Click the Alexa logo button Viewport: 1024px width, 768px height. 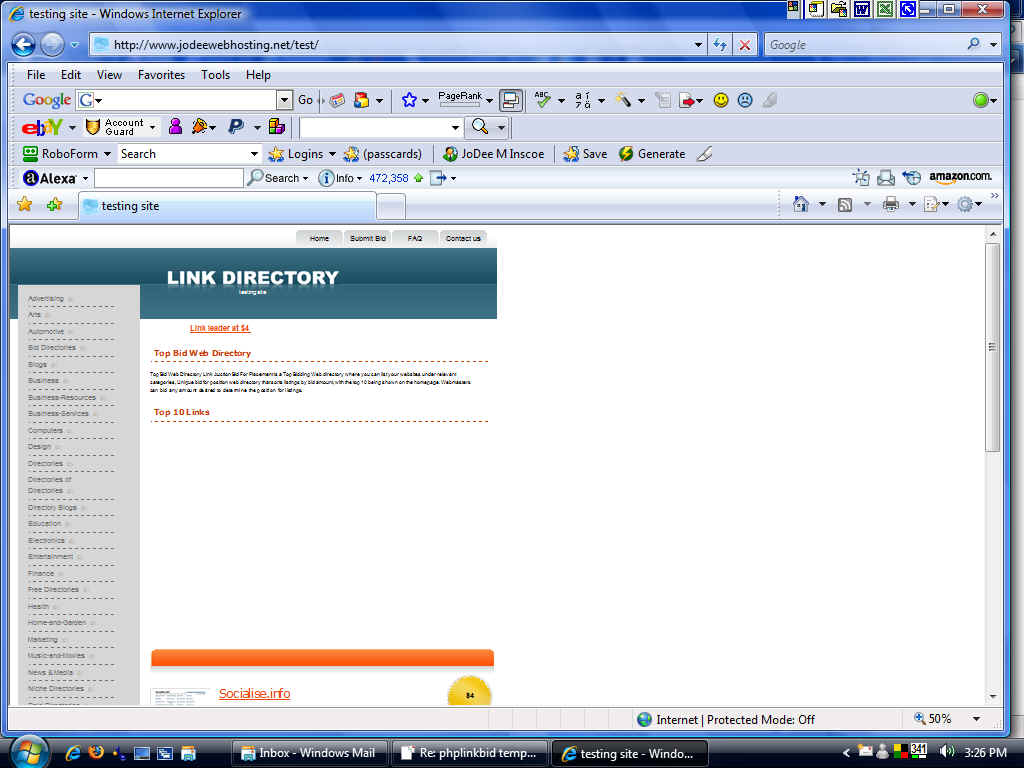(x=50, y=178)
